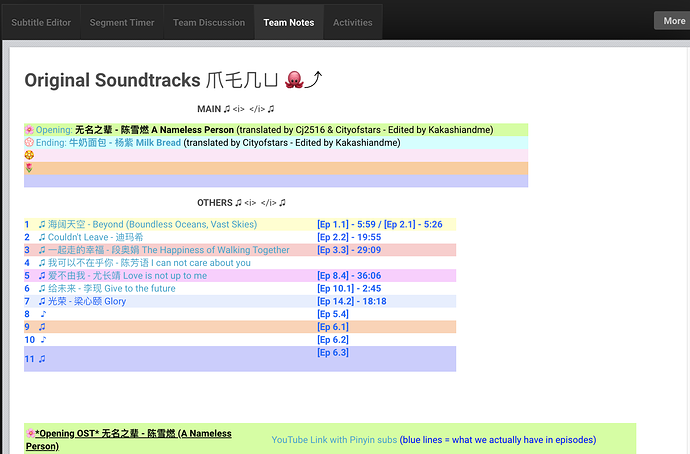Switch to the Segment Timer tab
This screenshot has width=690, height=454.
tap(122, 22)
